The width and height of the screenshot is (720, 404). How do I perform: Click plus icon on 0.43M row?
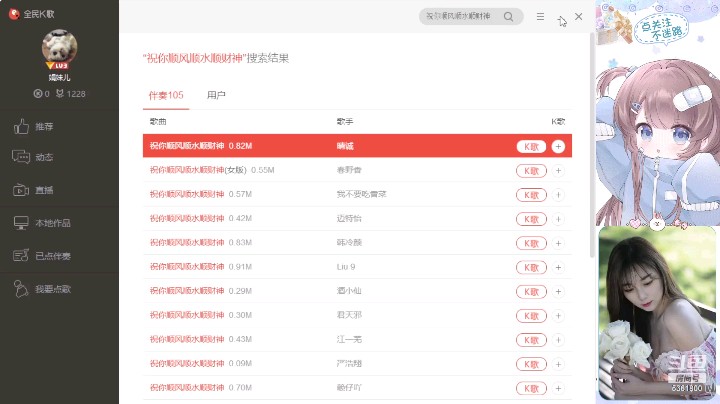pyautogui.click(x=558, y=340)
